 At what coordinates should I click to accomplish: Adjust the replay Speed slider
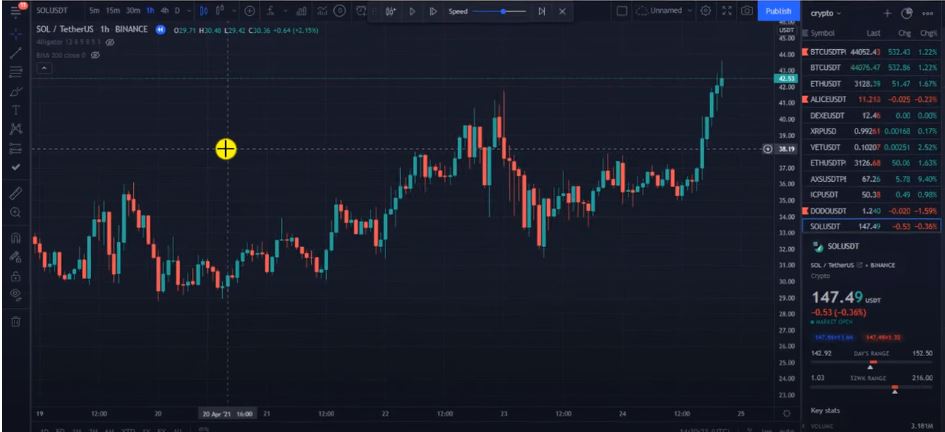point(499,11)
